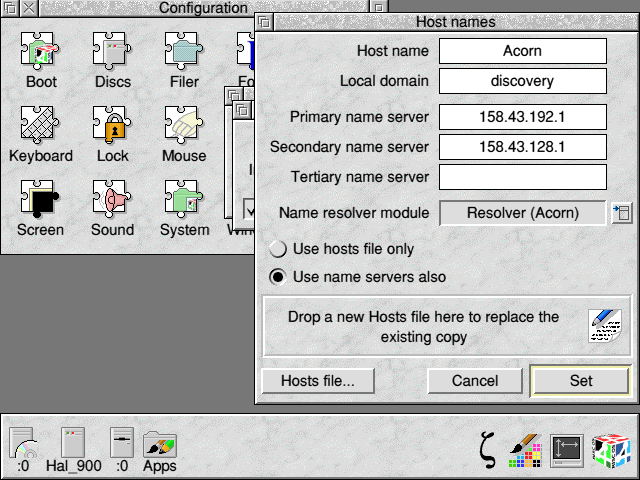Click the Hosts file... button
The width and height of the screenshot is (640, 480).
(318, 381)
